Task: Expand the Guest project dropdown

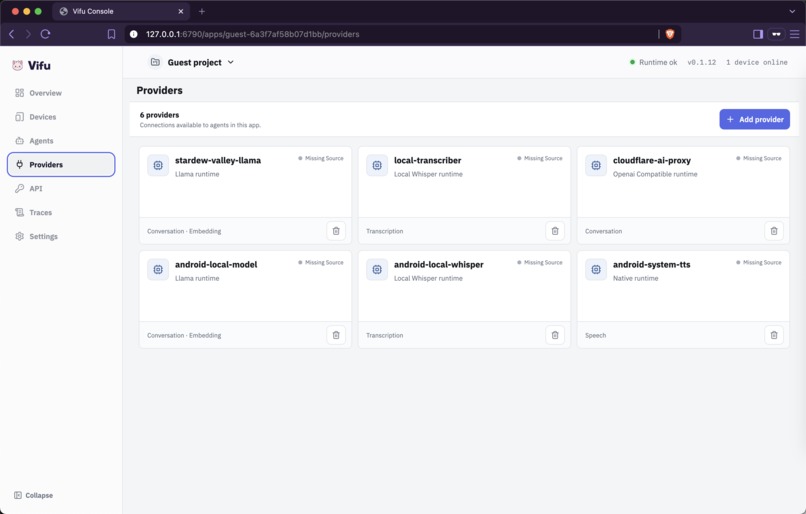Action: coord(231,62)
